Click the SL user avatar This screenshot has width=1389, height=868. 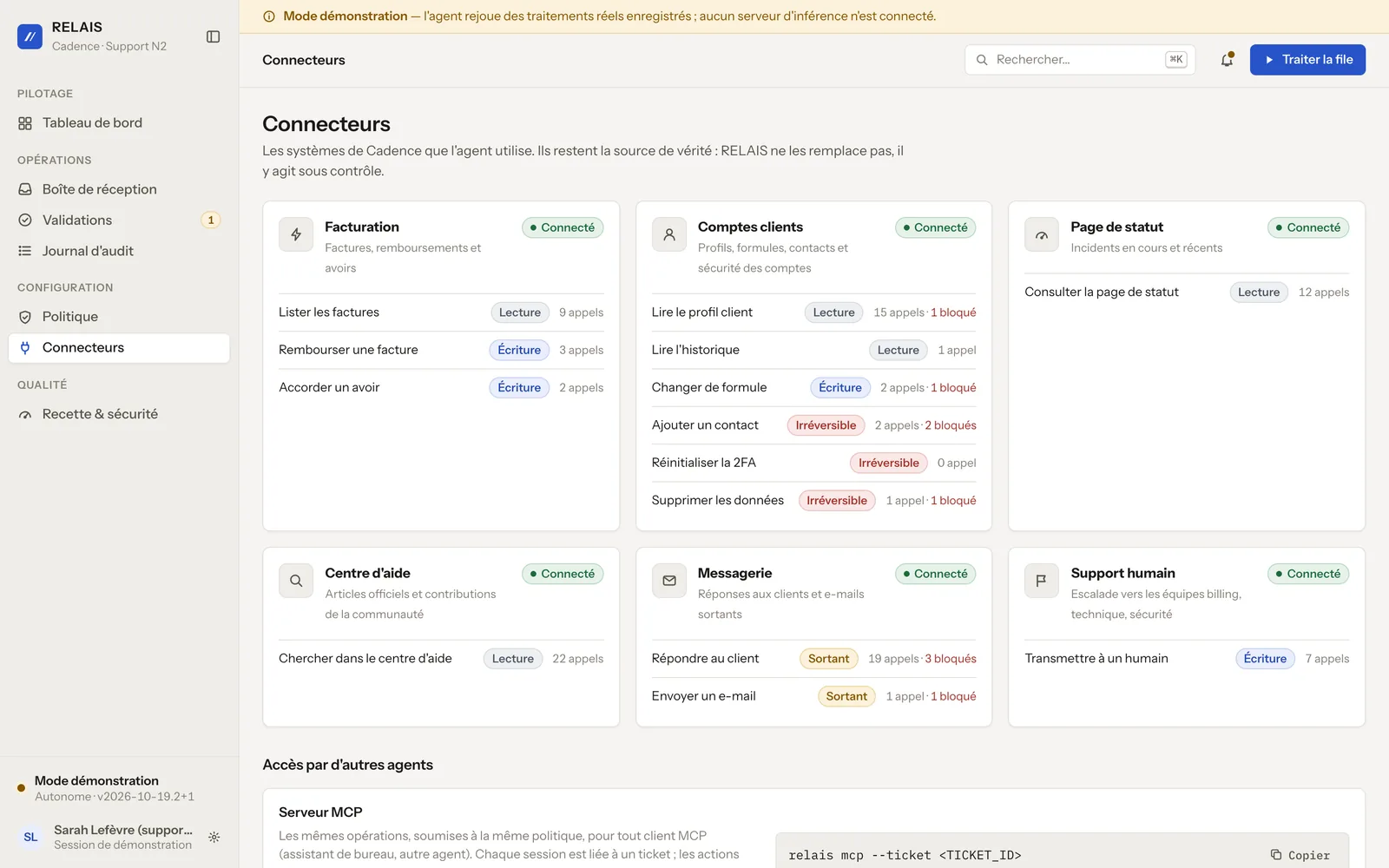pyautogui.click(x=30, y=838)
